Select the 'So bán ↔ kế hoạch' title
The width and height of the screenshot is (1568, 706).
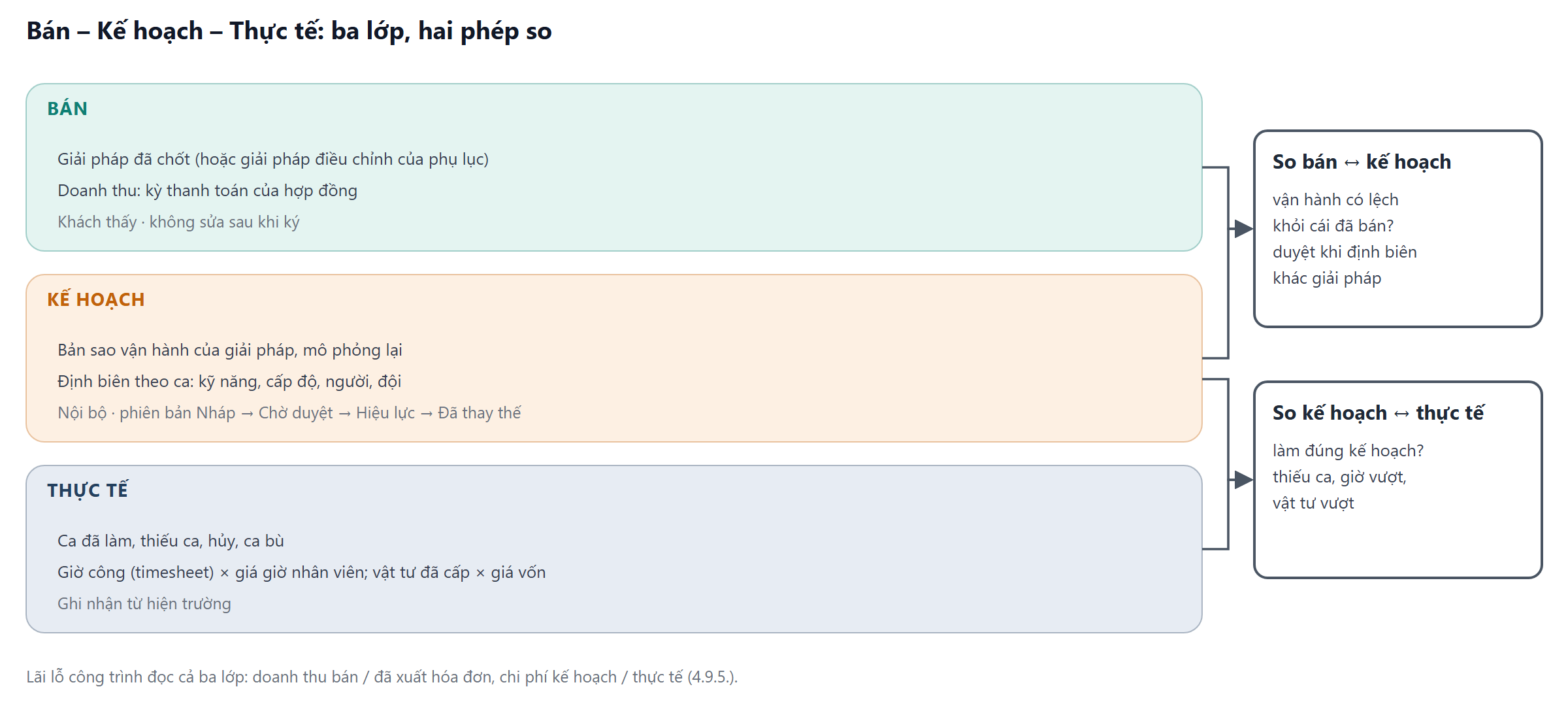tap(1362, 161)
